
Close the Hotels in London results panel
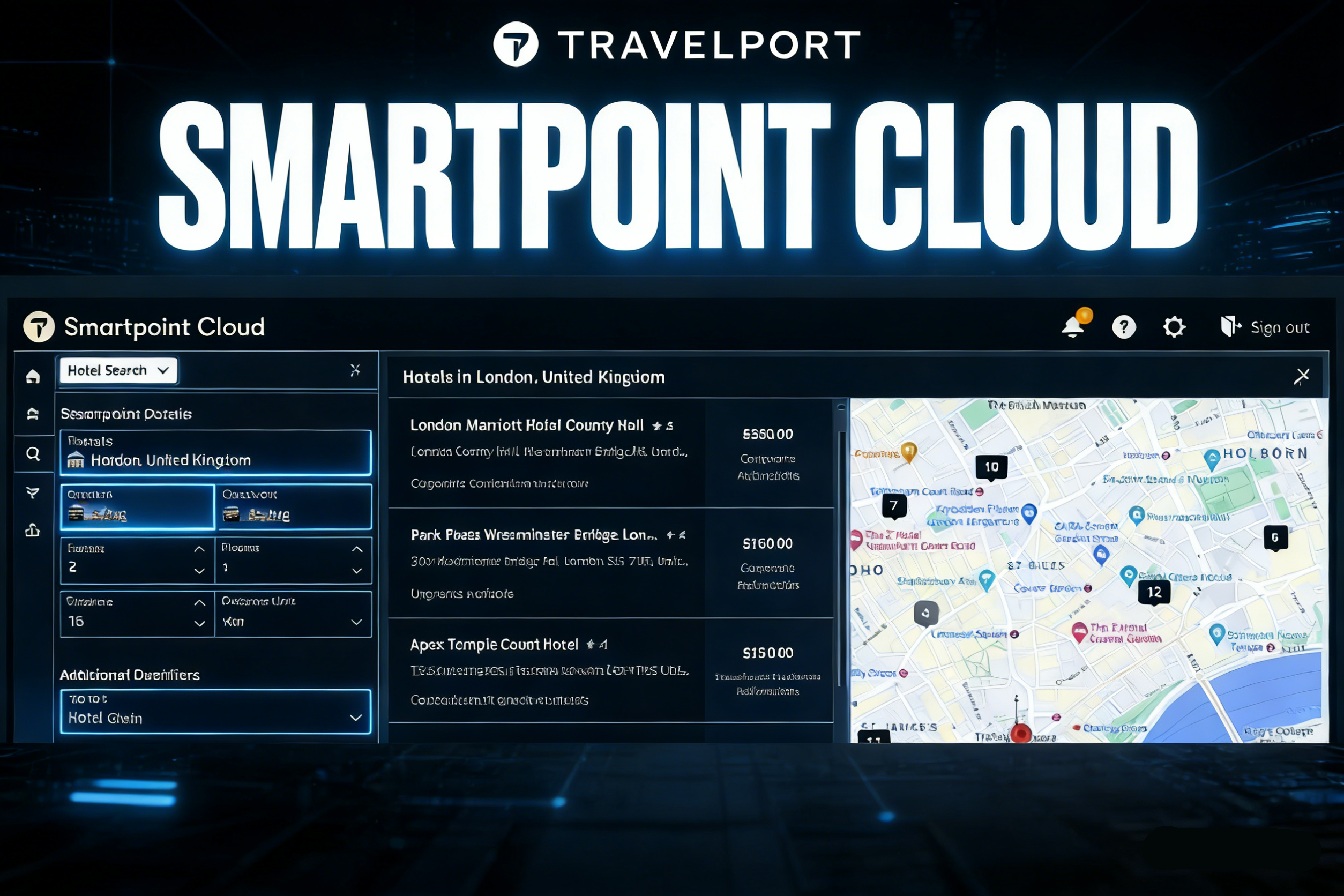[1302, 376]
